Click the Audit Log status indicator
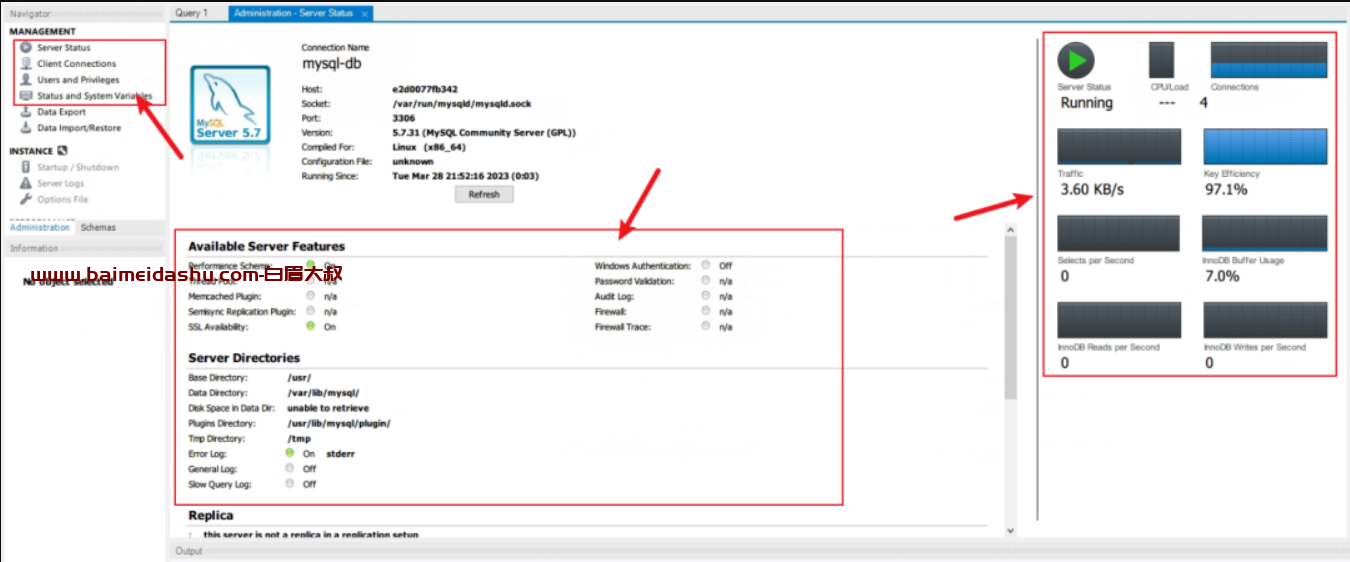The image size is (1350, 562). coord(706,296)
